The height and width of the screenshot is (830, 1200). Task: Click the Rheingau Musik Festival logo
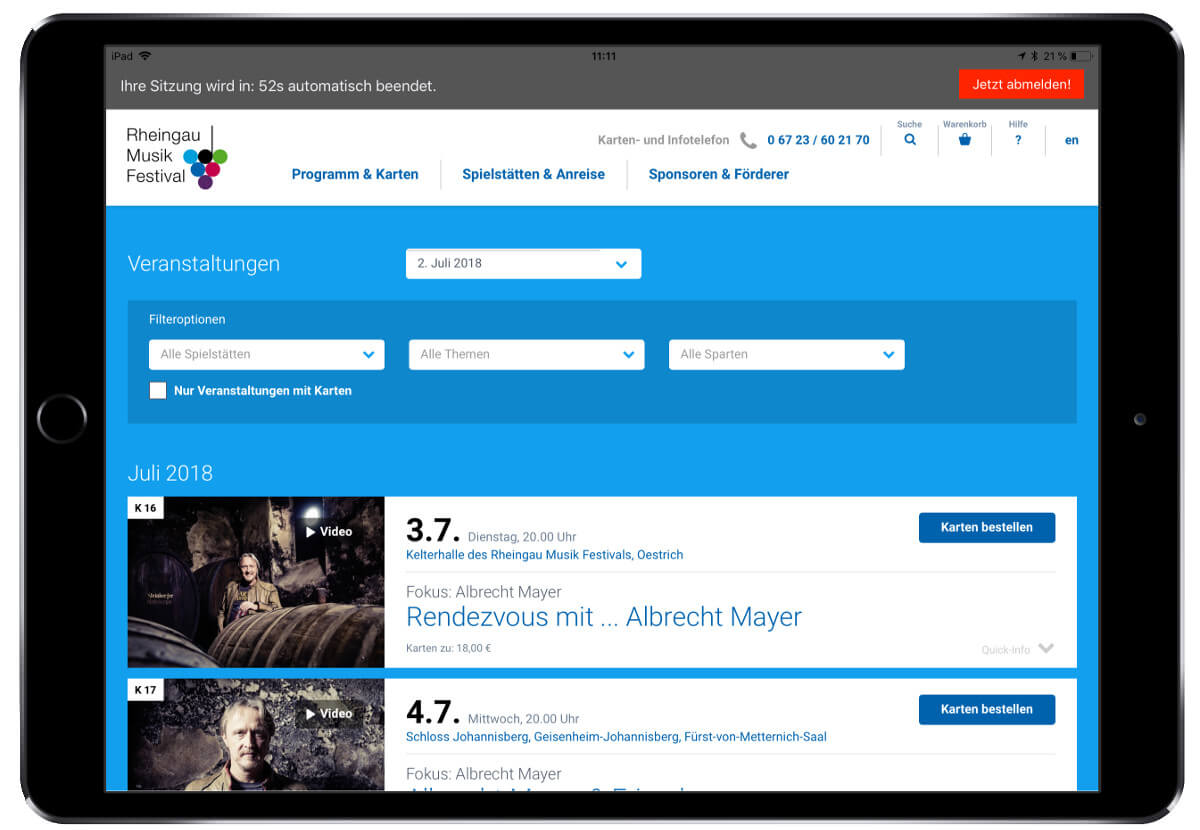tap(177, 157)
